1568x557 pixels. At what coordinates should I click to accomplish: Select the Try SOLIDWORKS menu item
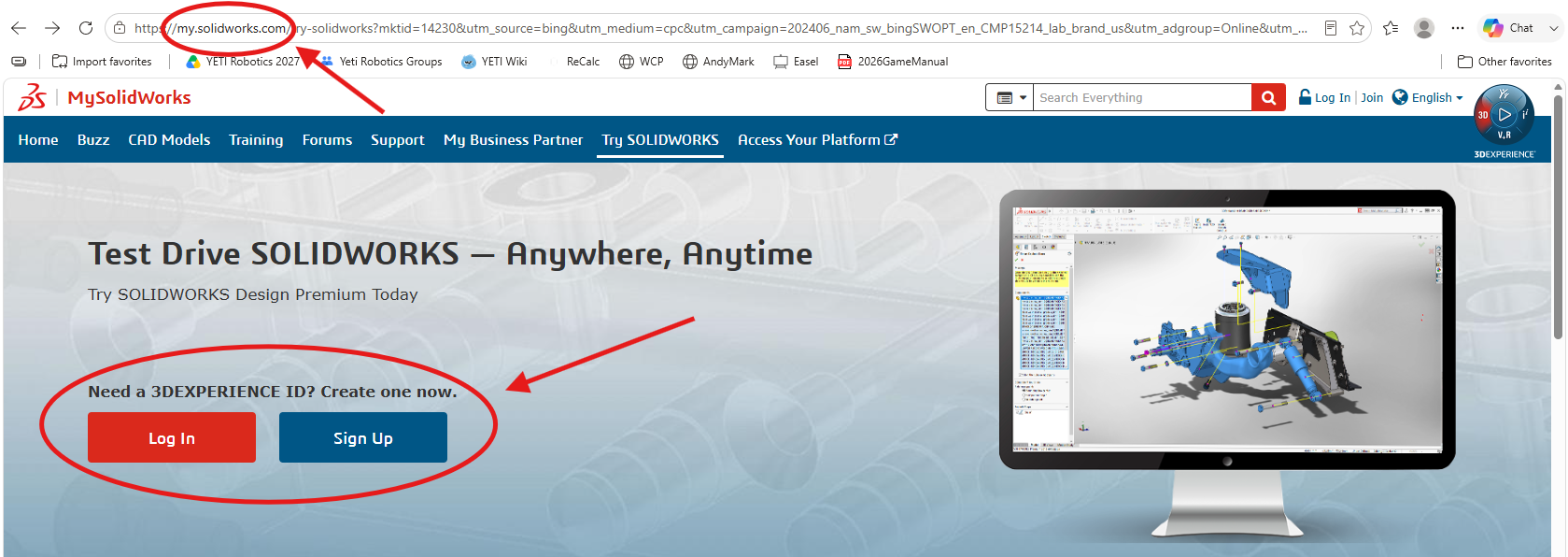660,140
